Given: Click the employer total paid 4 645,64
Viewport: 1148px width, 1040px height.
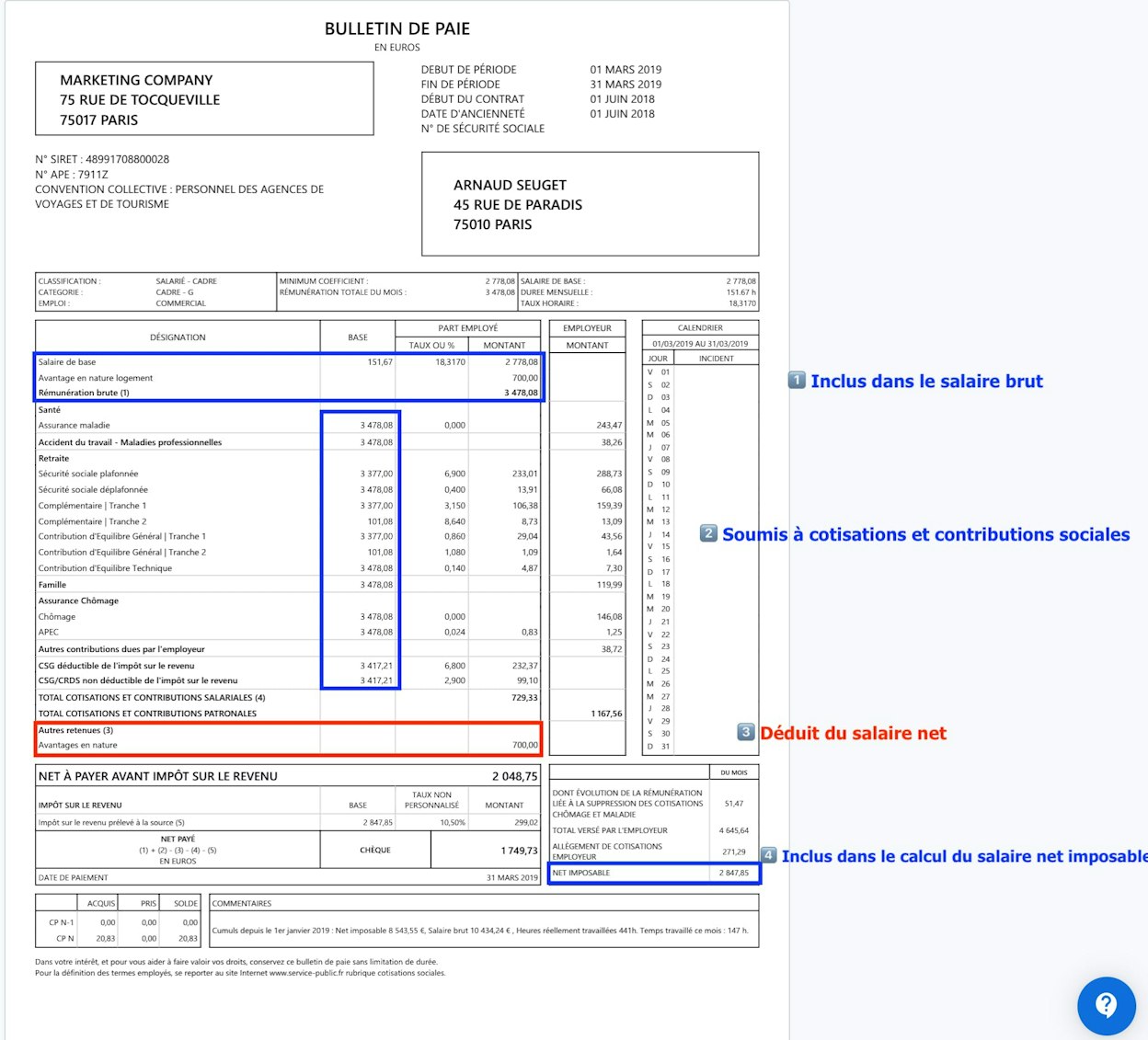Looking at the screenshot, I should tap(734, 830).
